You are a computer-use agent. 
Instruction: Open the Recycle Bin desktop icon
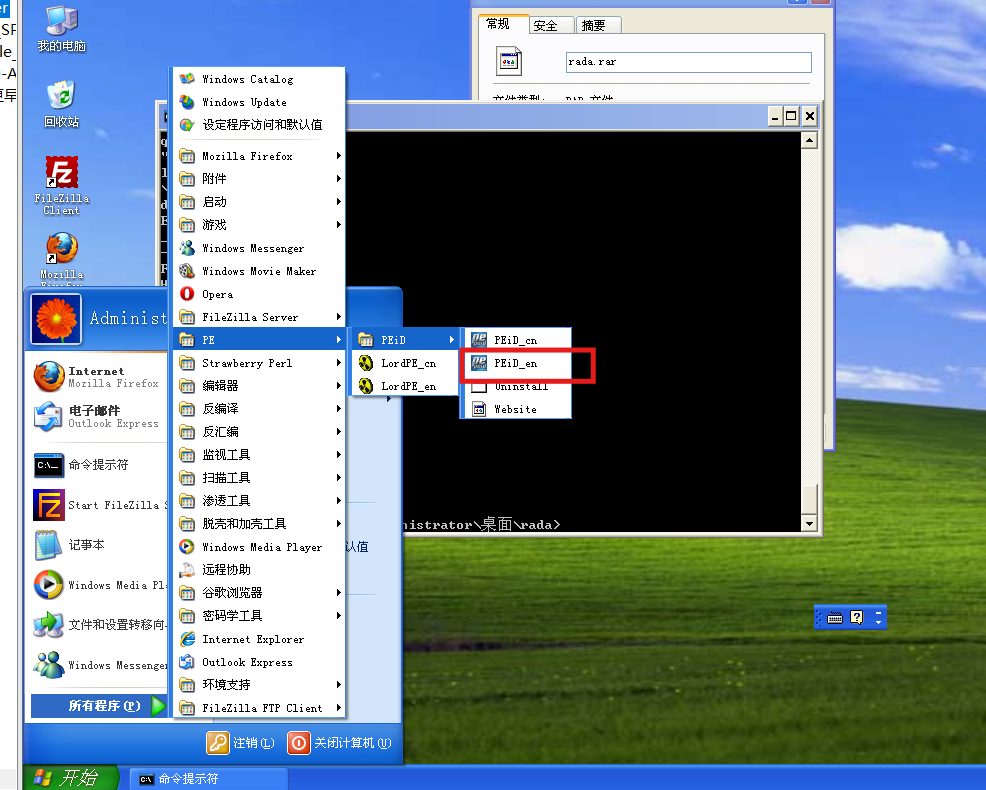point(62,104)
